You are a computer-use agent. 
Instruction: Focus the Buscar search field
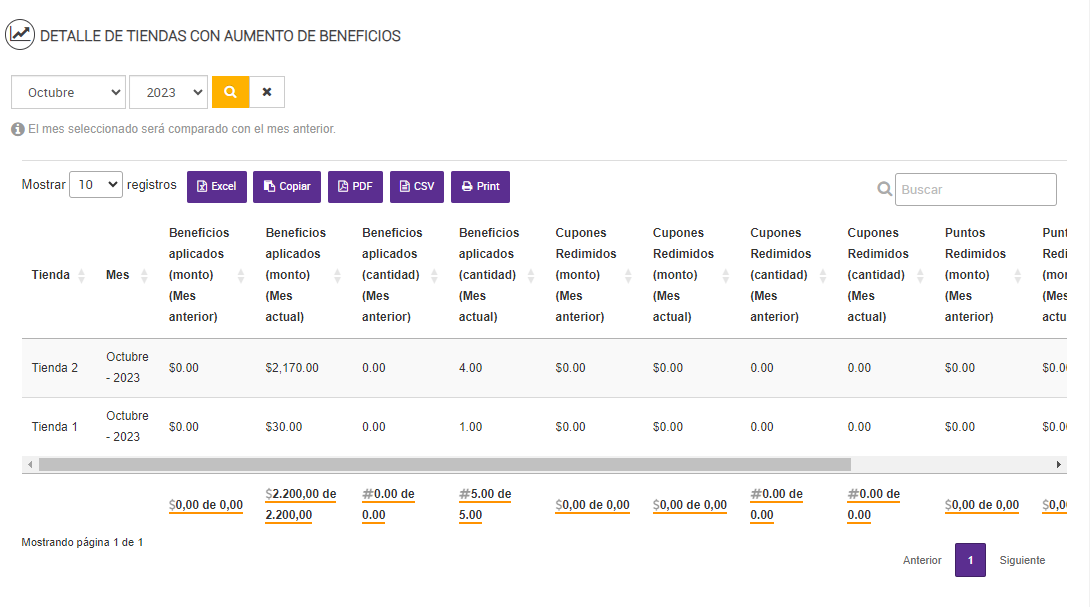(x=975, y=189)
